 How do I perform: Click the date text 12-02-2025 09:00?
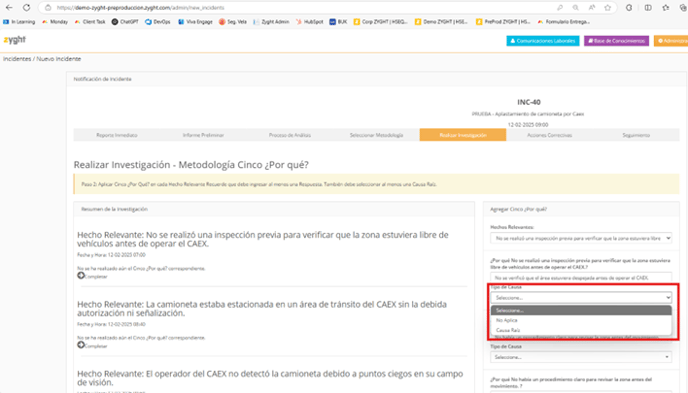coord(528,125)
